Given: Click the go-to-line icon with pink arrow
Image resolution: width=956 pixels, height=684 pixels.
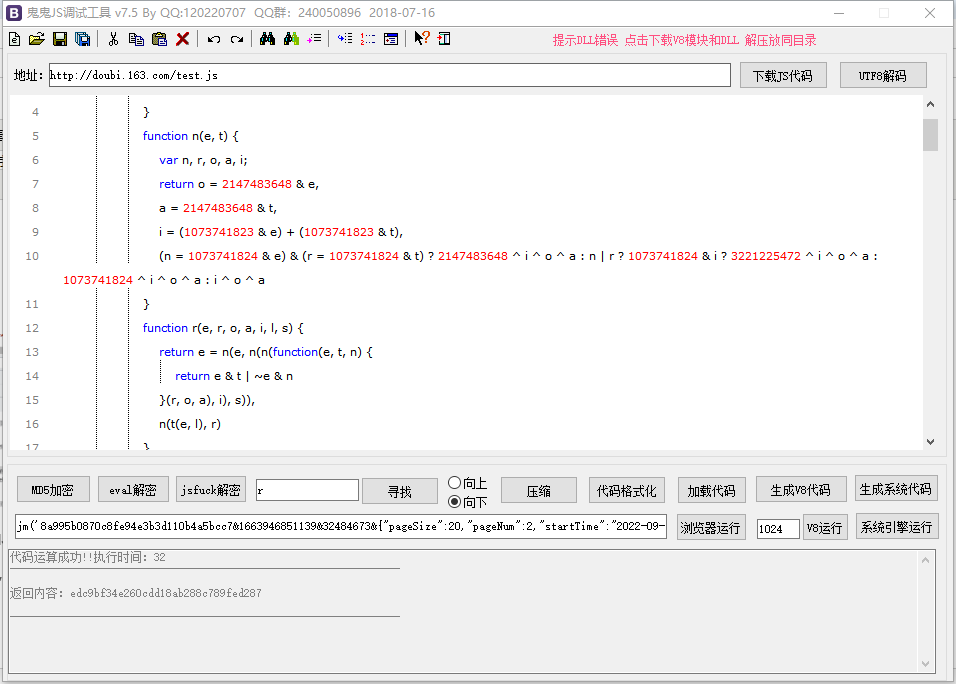Looking at the screenshot, I should point(314,39).
